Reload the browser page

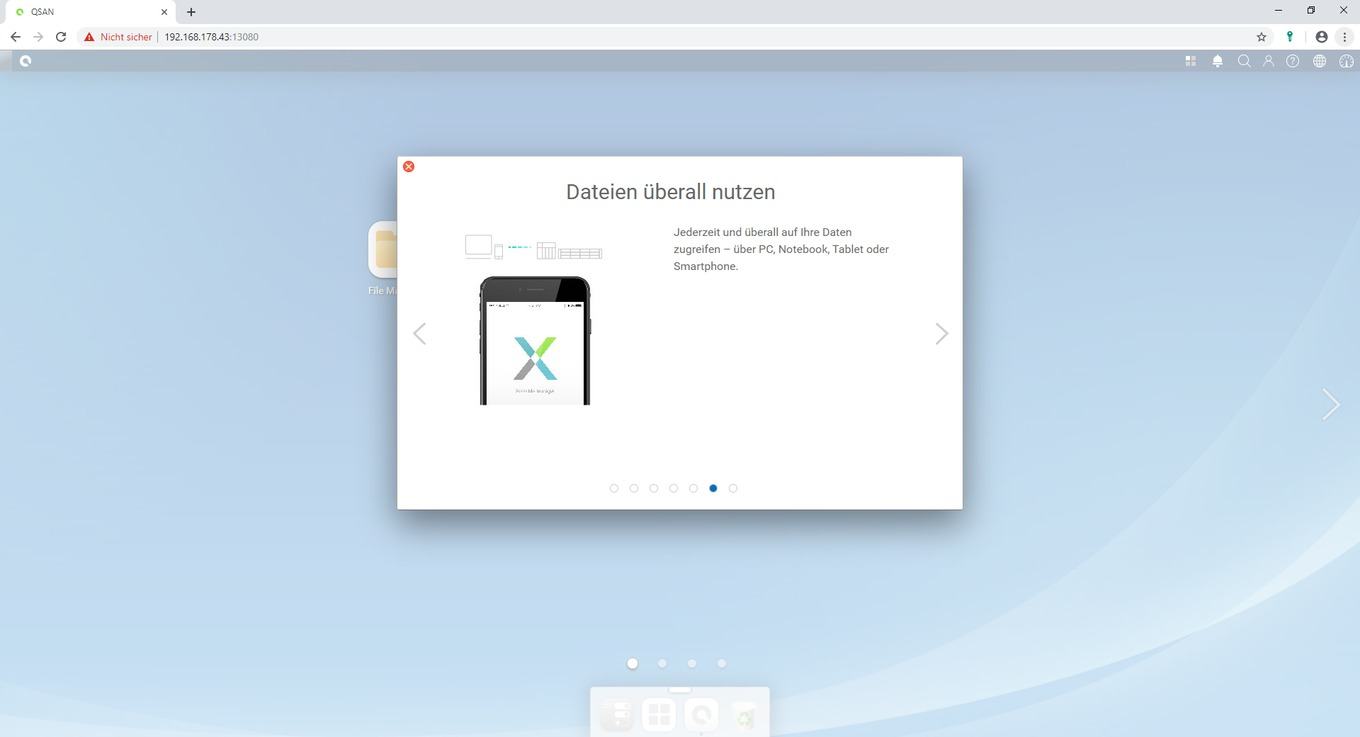[61, 37]
